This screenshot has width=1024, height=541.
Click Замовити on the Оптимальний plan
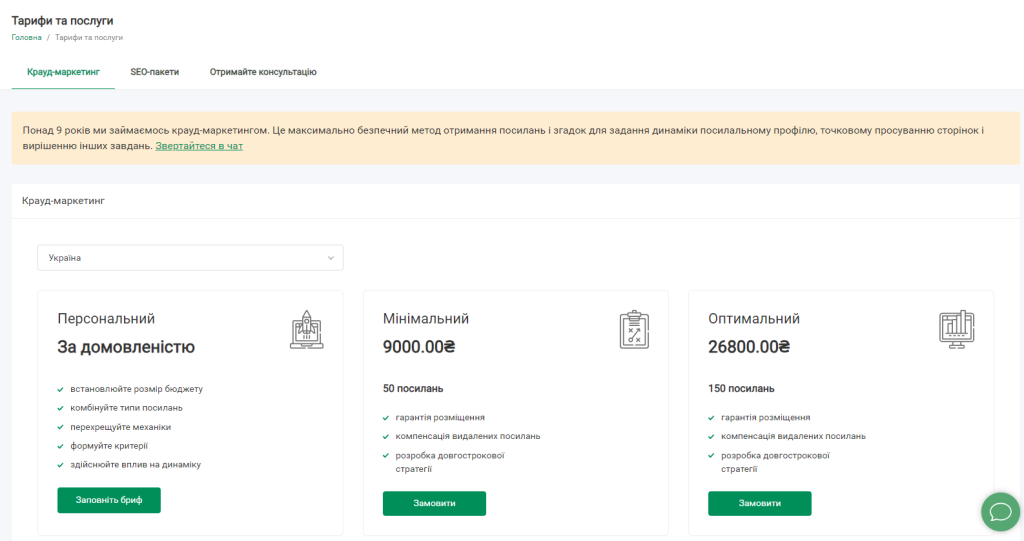759,503
